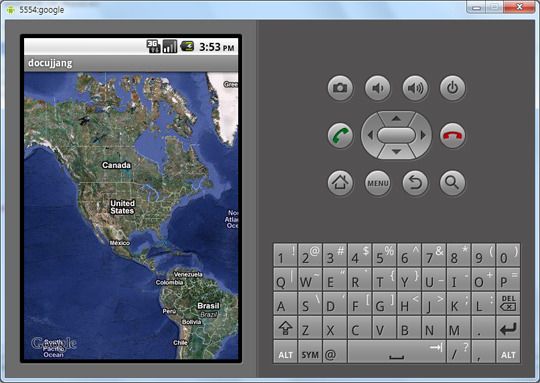The width and height of the screenshot is (540, 383).
Task: Click the Peru map label
Action: [x=169, y=311]
